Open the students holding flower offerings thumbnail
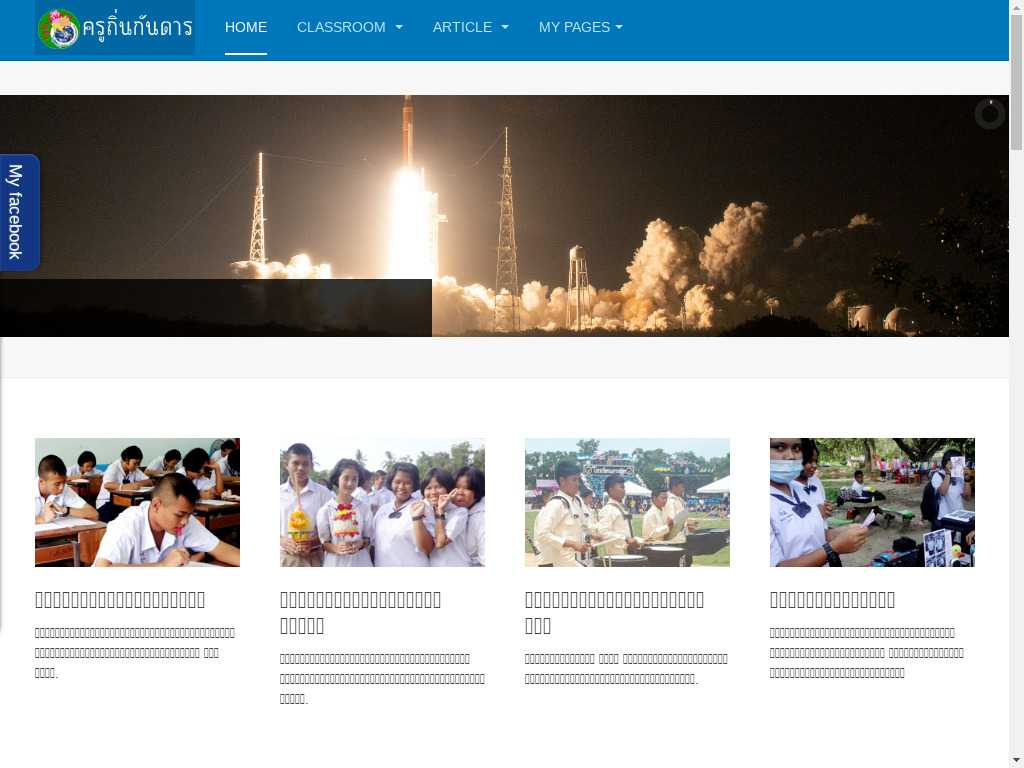Screen dimensions: 1024x768 (382, 502)
